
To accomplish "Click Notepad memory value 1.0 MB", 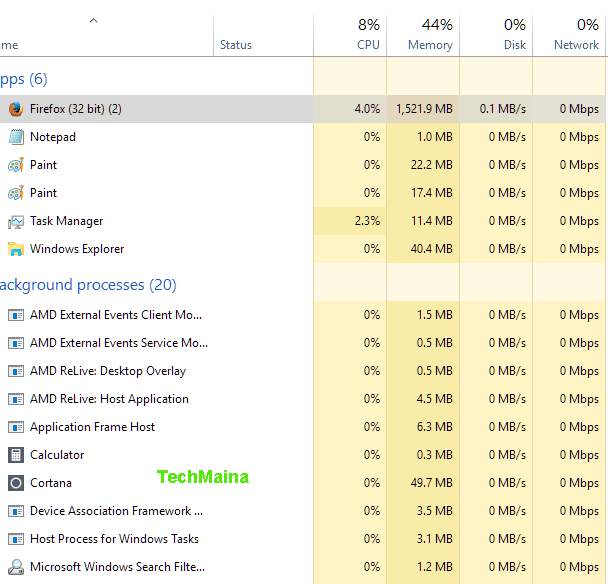I will pyautogui.click(x=435, y=137).
